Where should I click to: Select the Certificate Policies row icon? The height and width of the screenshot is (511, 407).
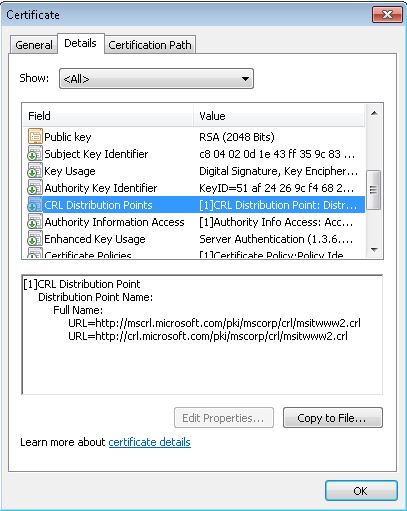pyautogui.click(x=35, y=253)
